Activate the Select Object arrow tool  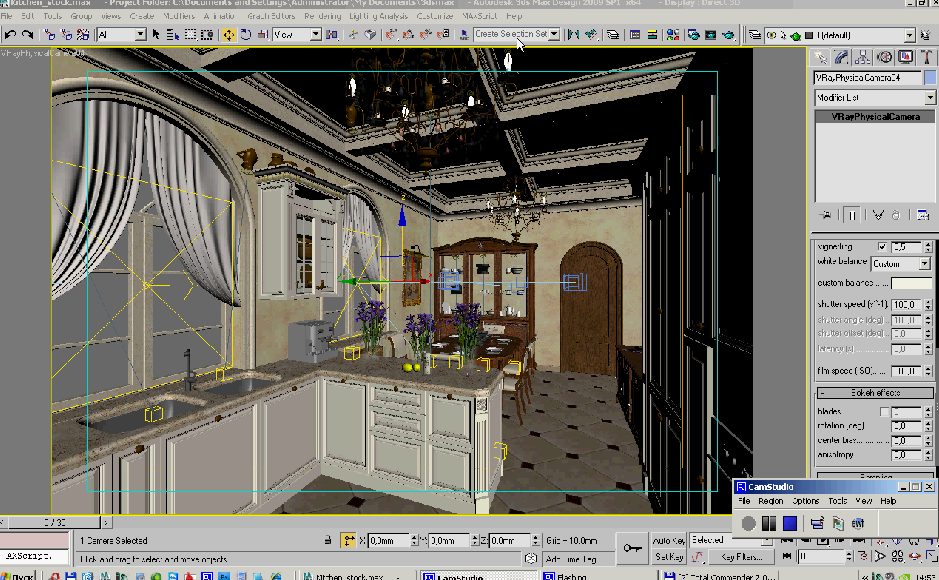pyautogui.click(x=156, y=35)
